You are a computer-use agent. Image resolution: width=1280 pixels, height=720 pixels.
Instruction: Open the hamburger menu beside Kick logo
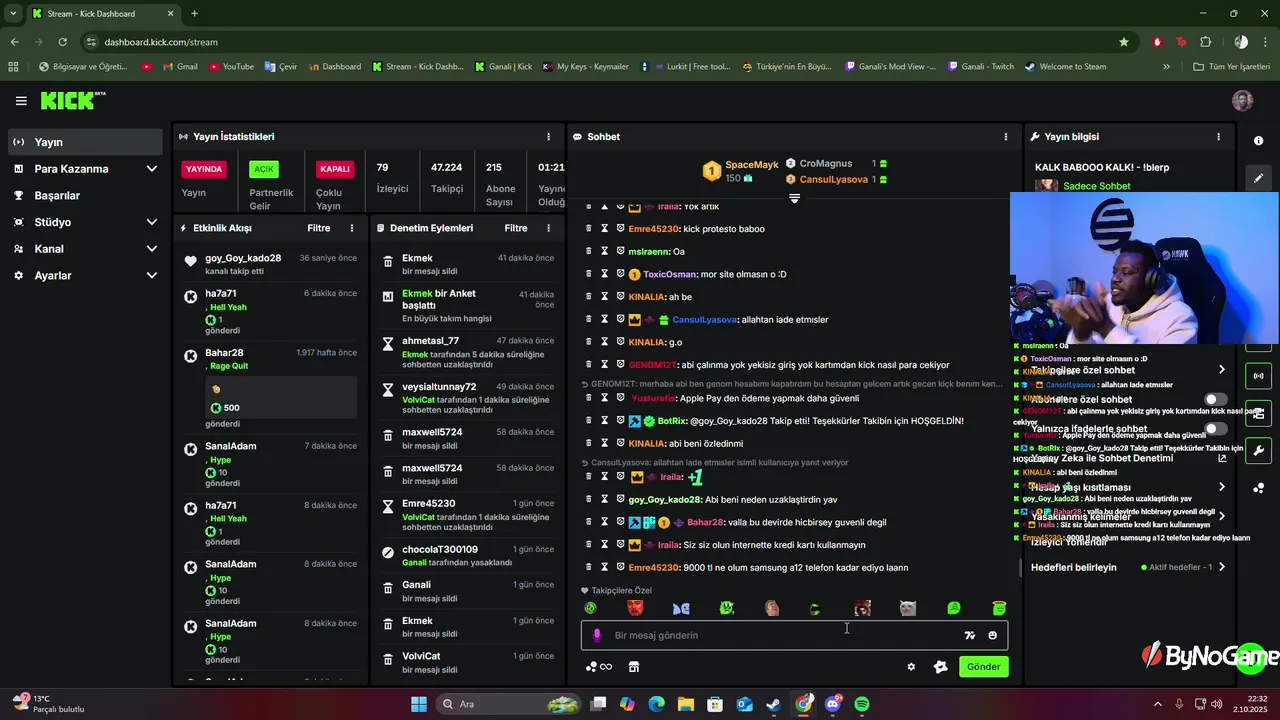click(21, 101)
